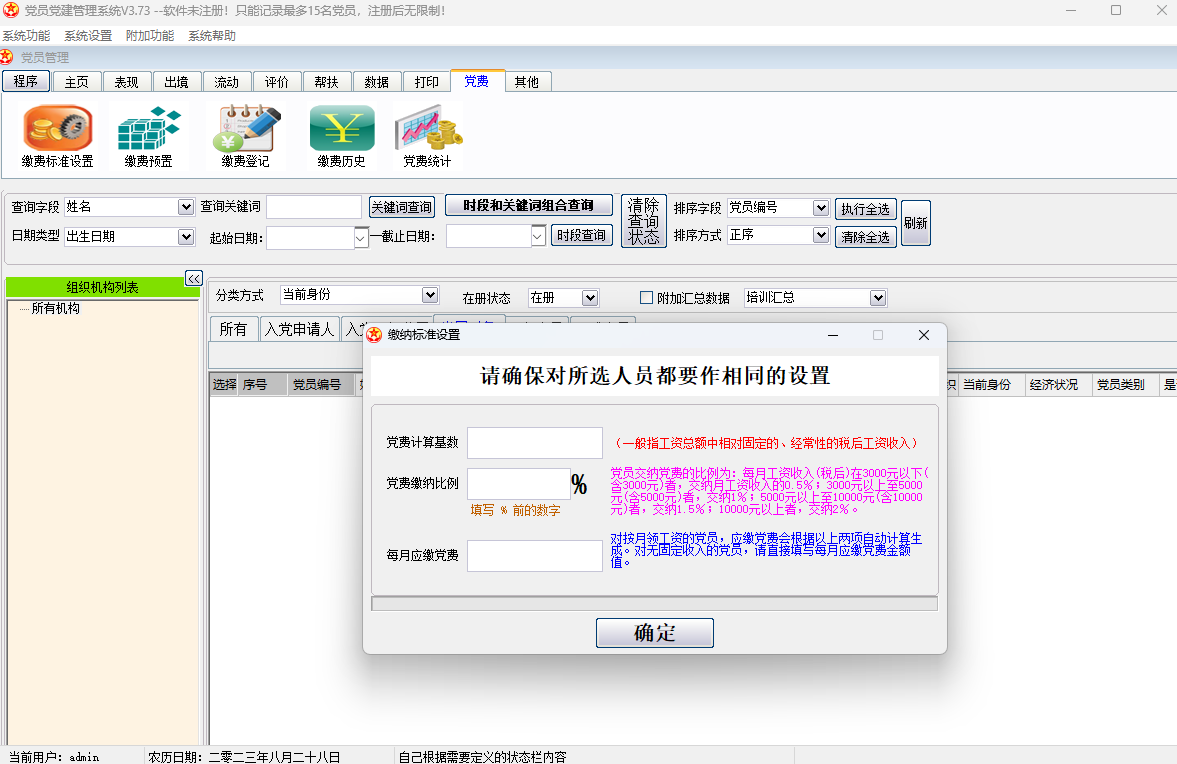Screen dimensions: 1177x764
Task: Close the 缴纳标准设置 dialog
Action: [923, 335]
